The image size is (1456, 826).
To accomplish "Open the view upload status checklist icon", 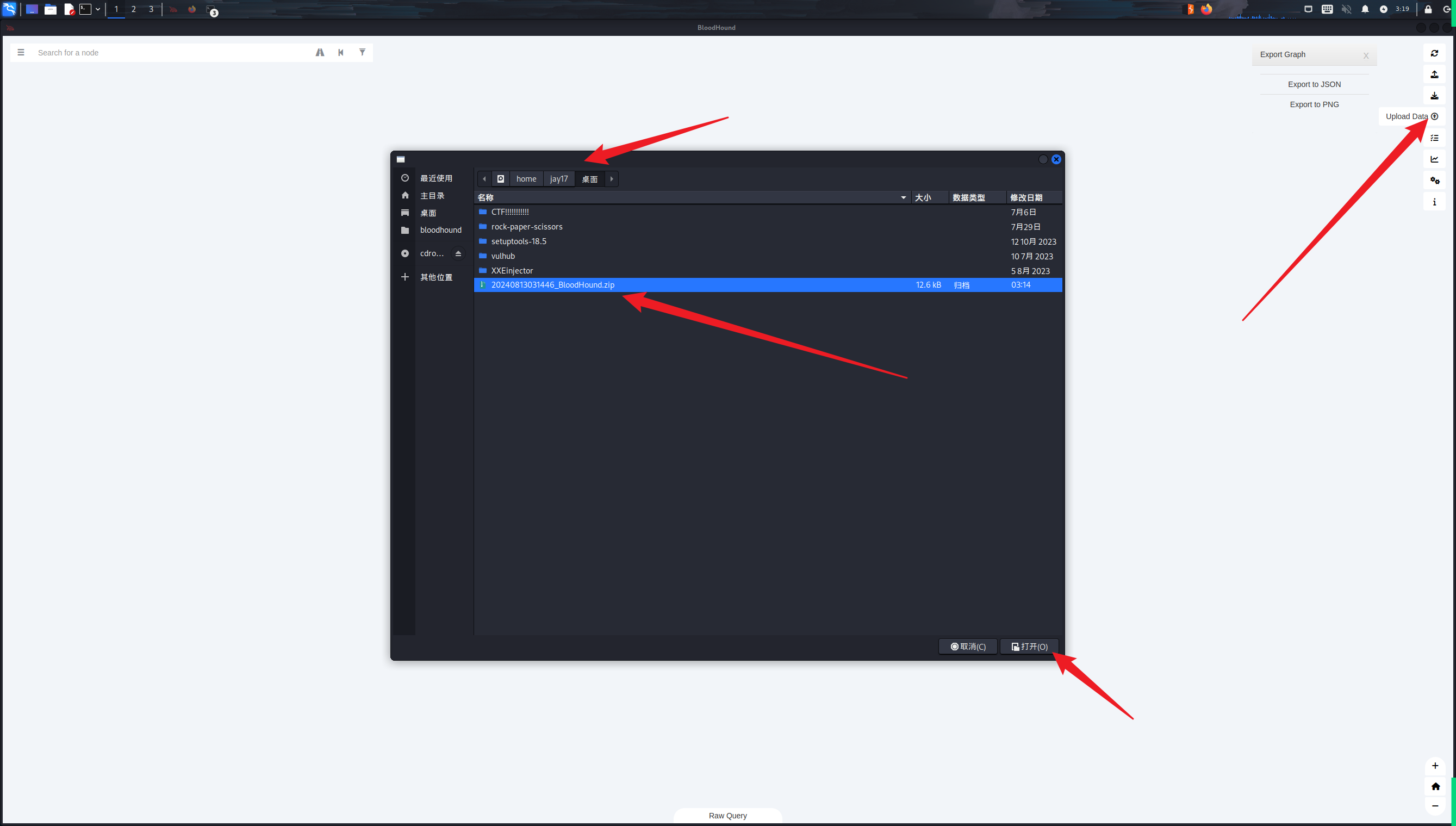I will click(x=1434, y=138).
